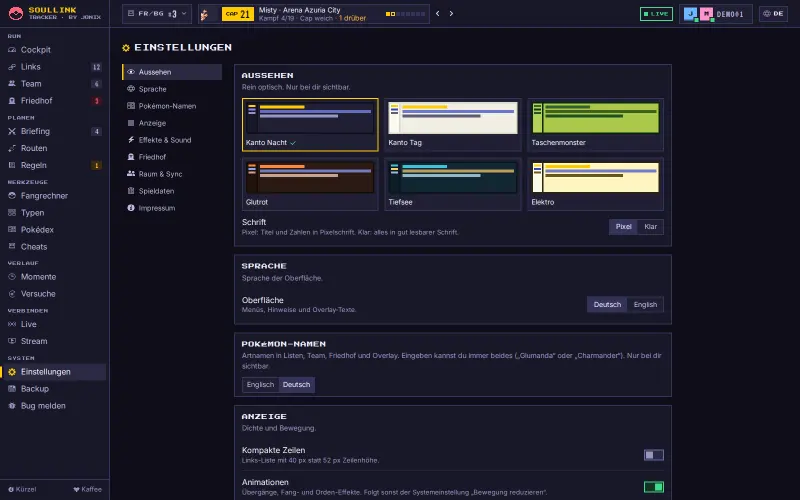Click the Misty - Arena Azuria City title
Viewport: 800px width, 500px height.
coord(299,10)
